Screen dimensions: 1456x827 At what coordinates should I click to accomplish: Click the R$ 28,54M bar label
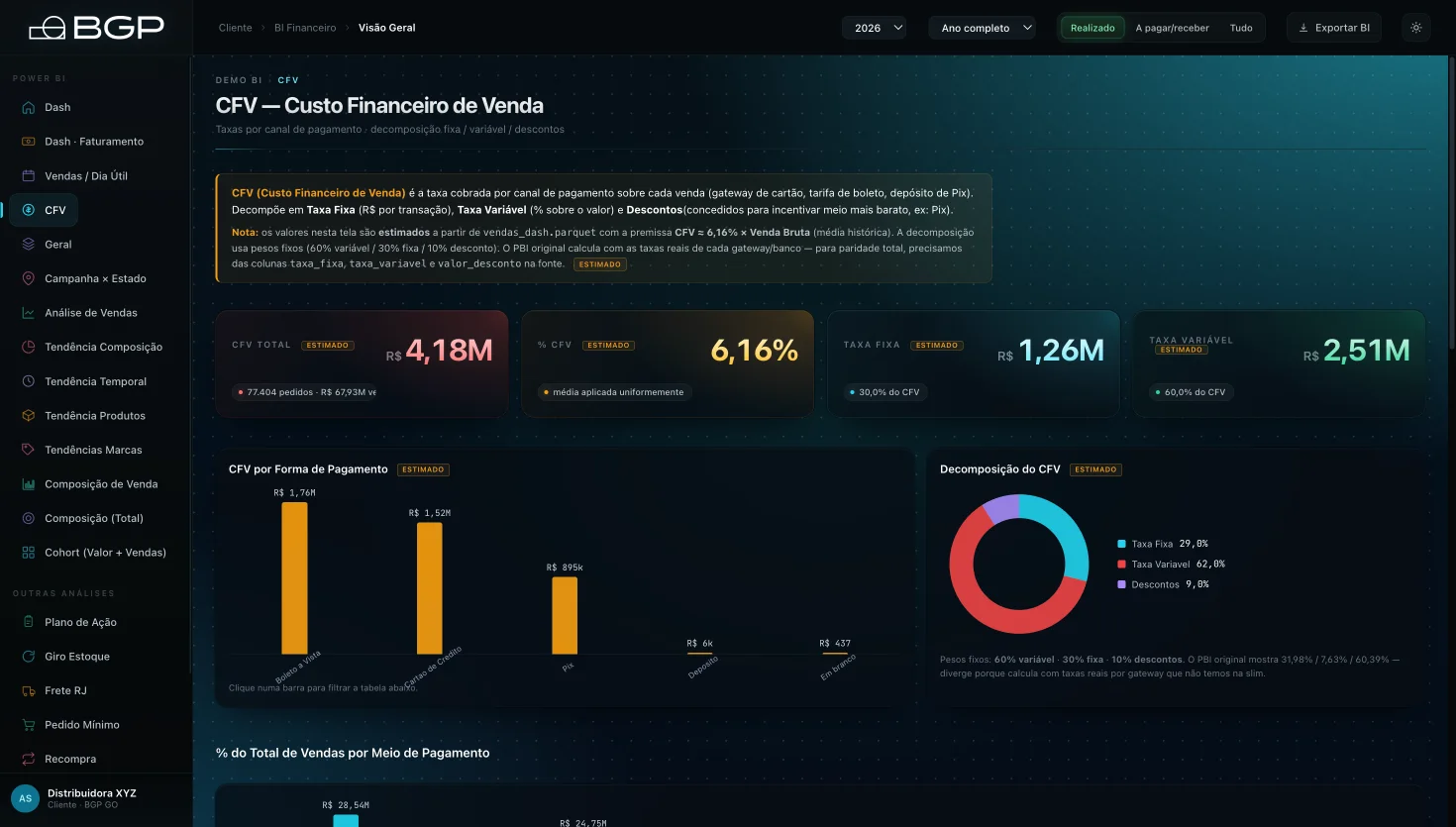pyautogui.click(x=346, y=805)
